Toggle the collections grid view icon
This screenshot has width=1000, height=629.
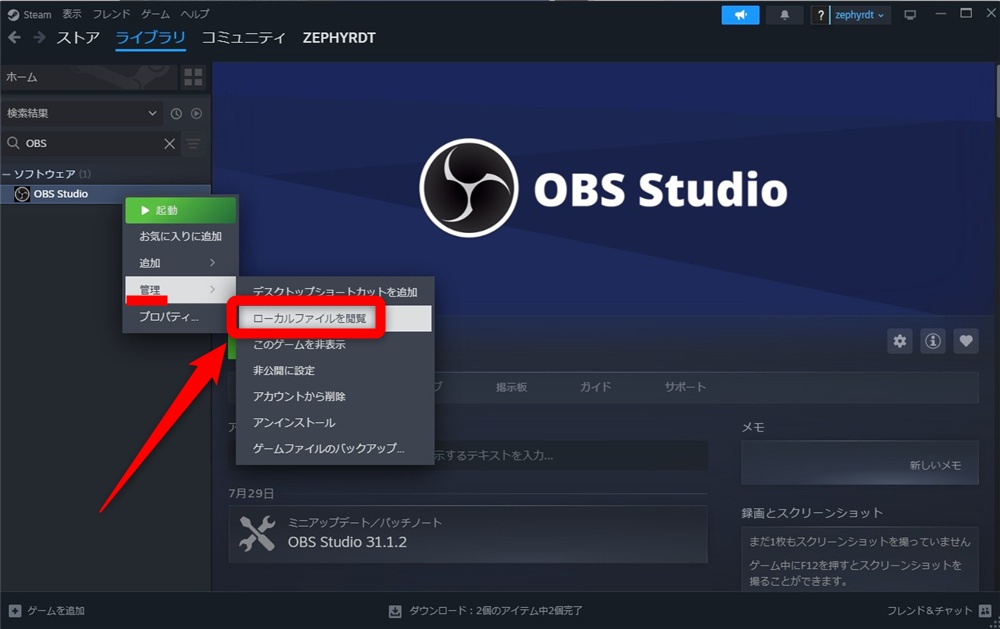point(193,77)
